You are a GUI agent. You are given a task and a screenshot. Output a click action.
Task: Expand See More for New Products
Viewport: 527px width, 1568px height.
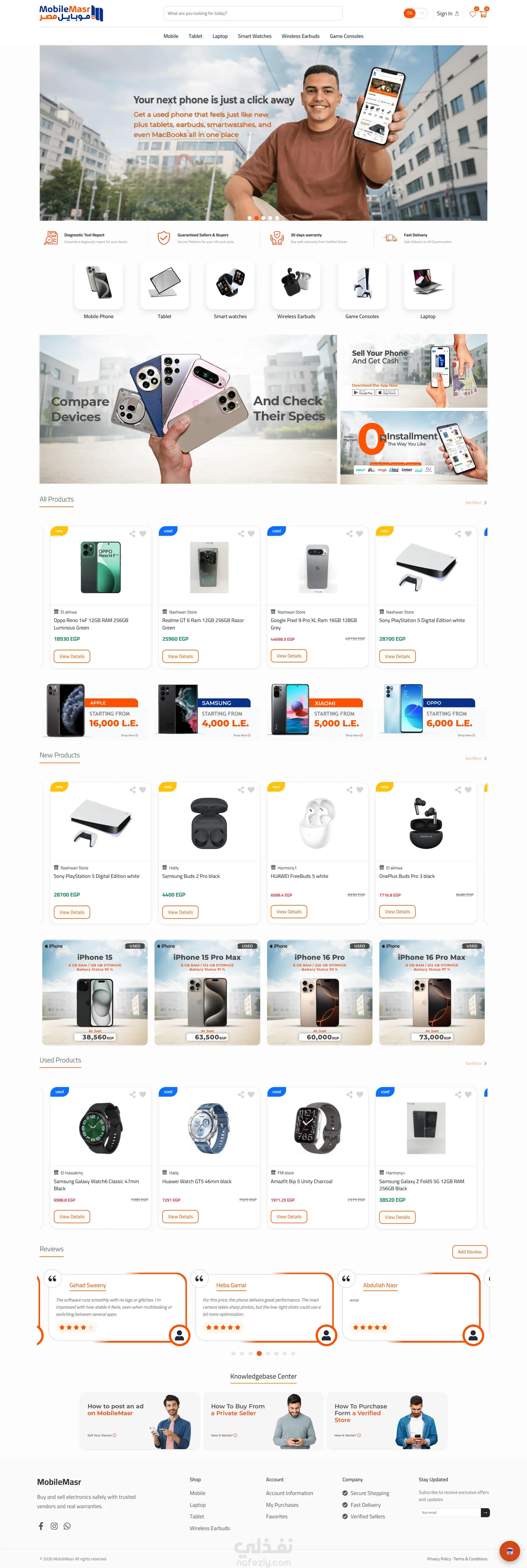pyautogui.click(x=476, y=758)
